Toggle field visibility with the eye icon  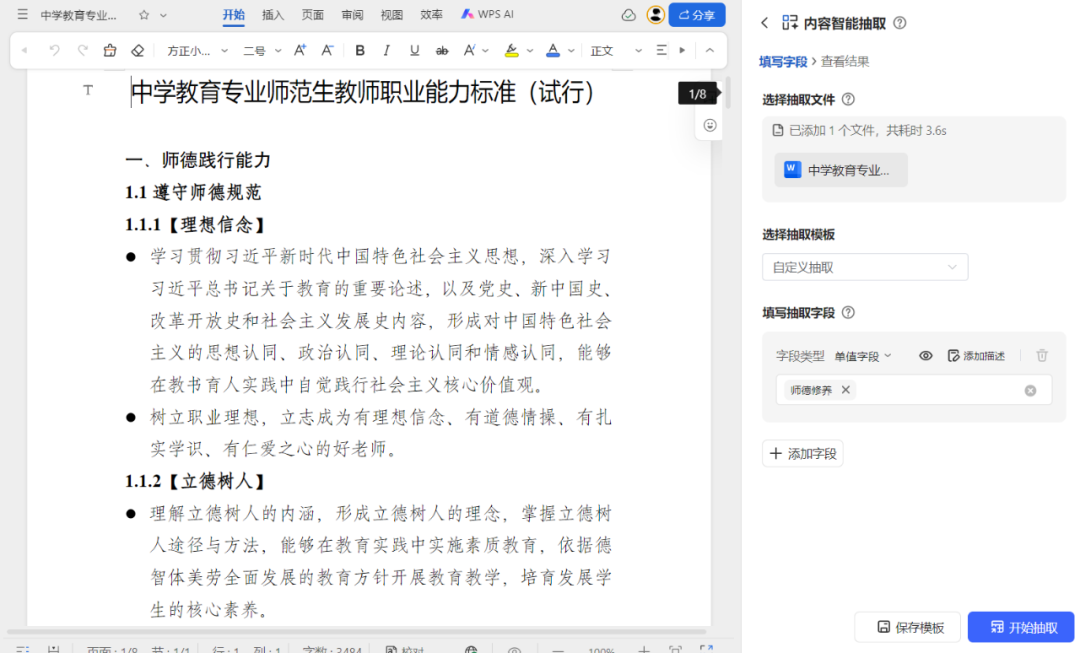(x=926, y=355)
